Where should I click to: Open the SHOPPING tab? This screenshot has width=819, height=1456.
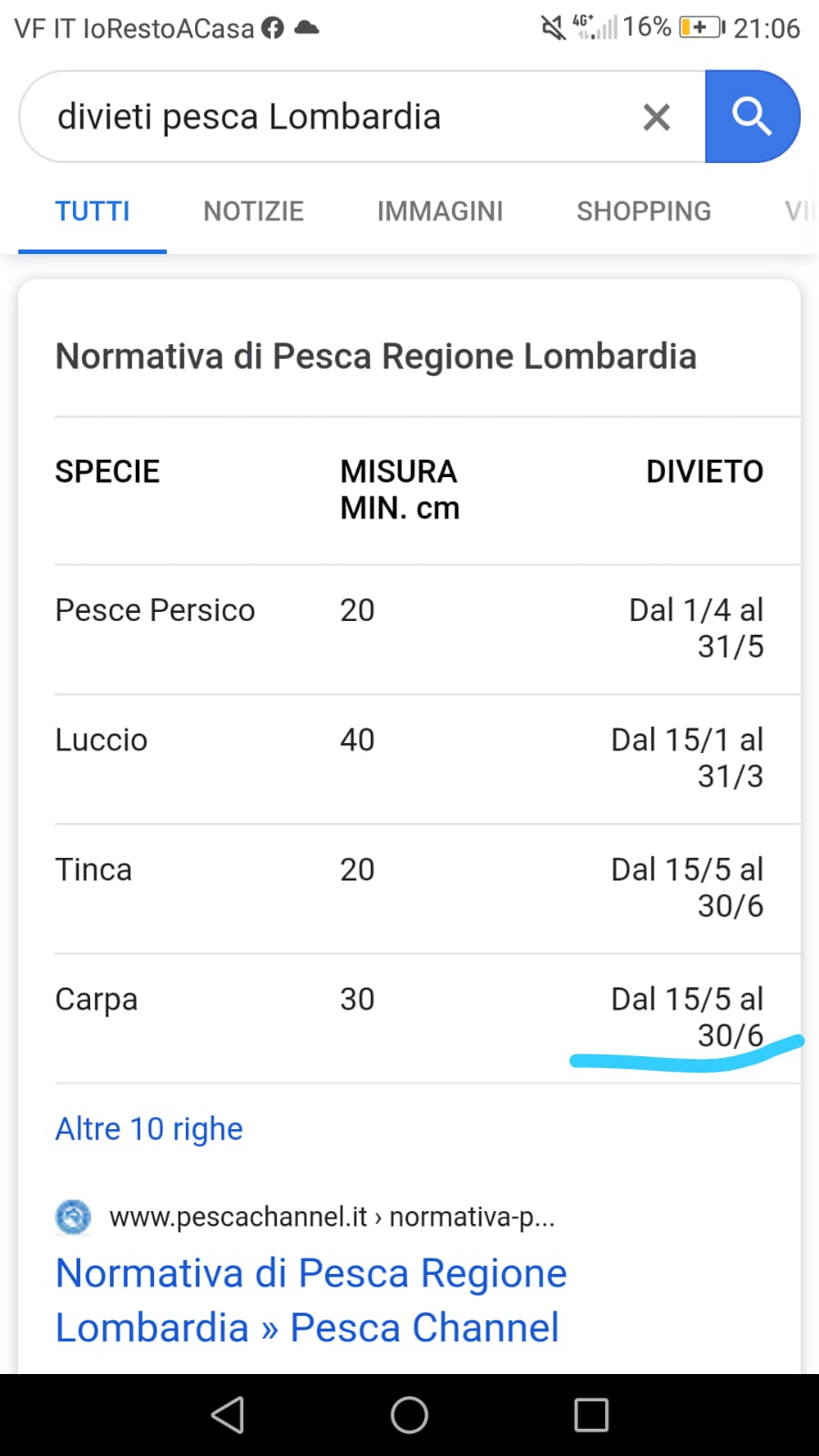point(644,211)
